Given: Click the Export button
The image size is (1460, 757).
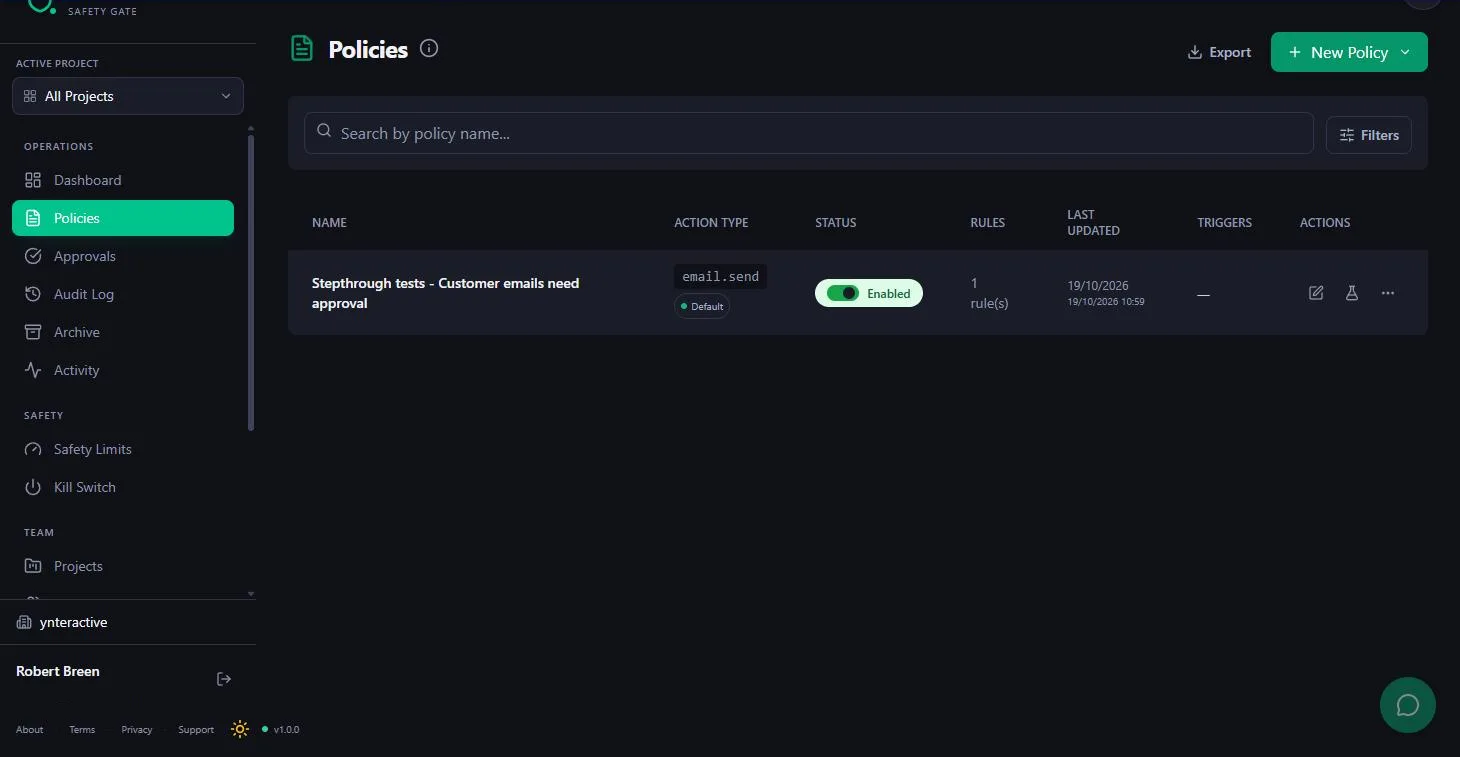Looking at the screenshot, I should [1219, 52].
